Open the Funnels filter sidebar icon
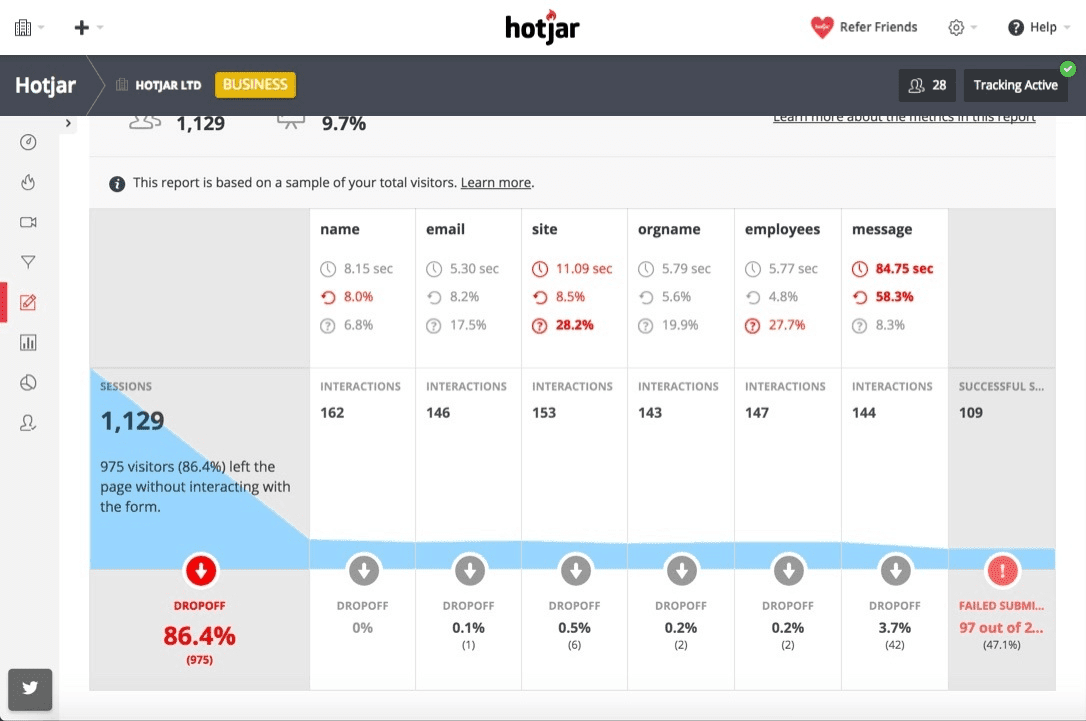The height and width of the screenshot is (721, 1086). click(28, 262)
